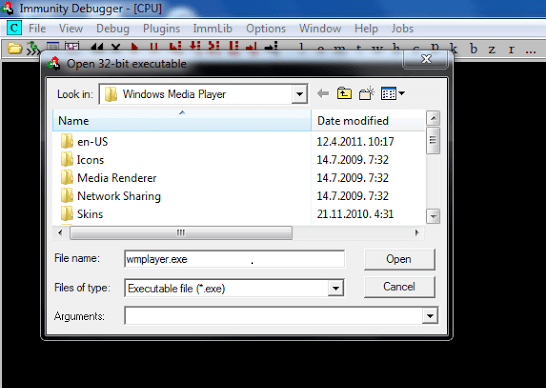
Task: Click the Arguments input field
Action: [x=274, y=316]
